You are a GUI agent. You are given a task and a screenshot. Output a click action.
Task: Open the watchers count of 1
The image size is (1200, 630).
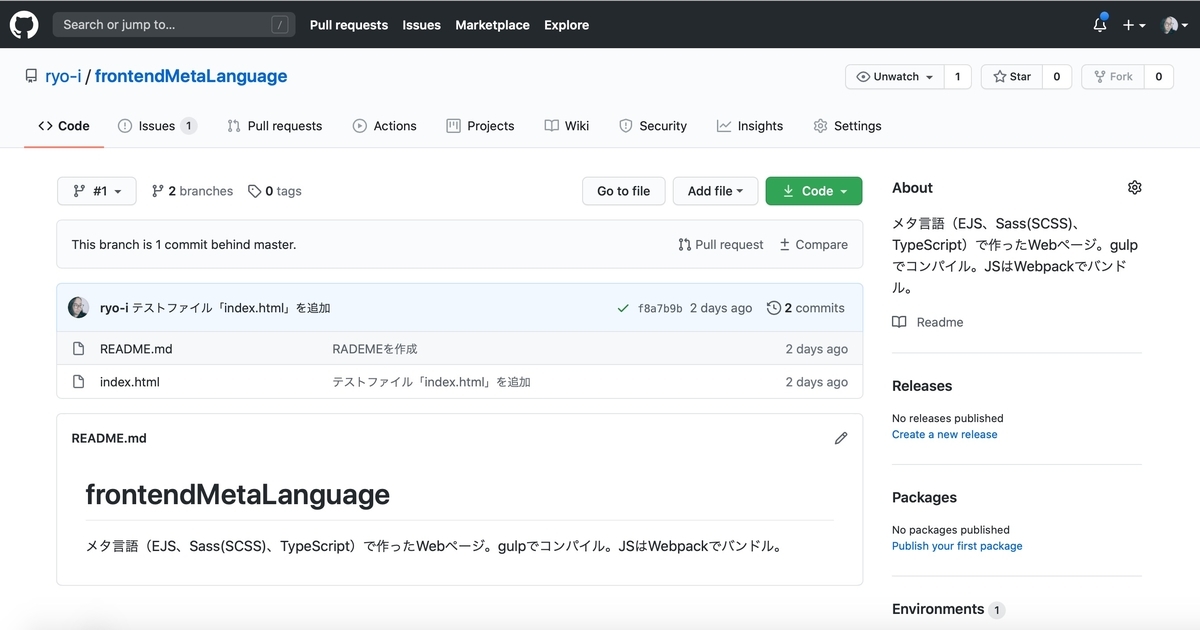click(x=957, y=77)
